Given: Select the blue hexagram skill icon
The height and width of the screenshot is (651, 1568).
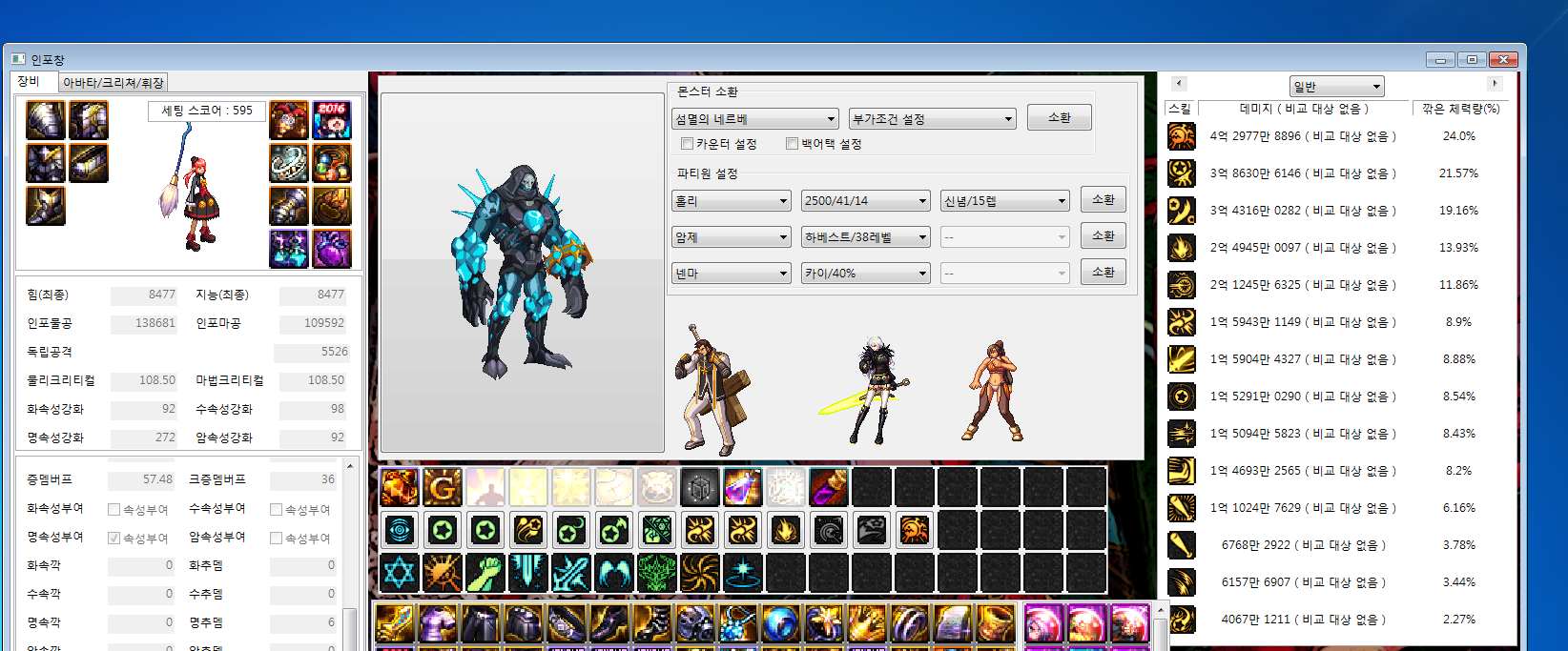Looking at the screenshot, I should tap(400, 573).
